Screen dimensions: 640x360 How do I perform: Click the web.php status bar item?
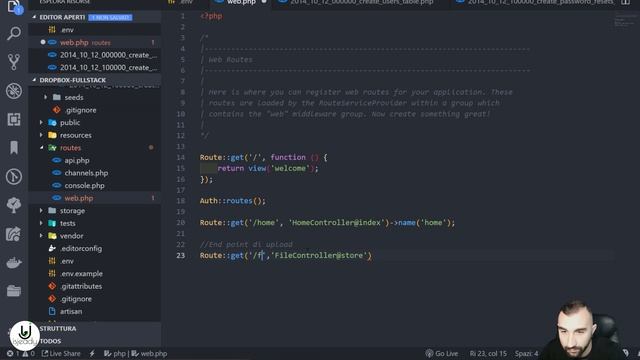(149, 353)
